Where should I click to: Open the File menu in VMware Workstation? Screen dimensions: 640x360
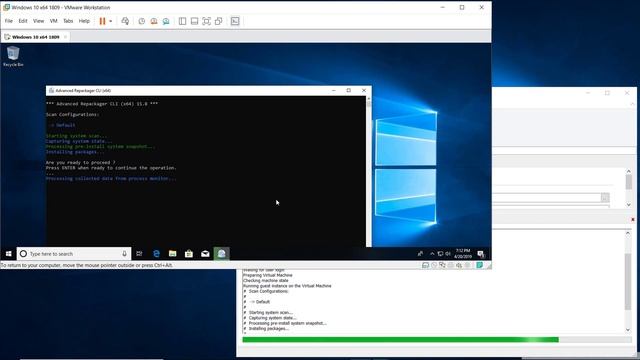click(9, 21)
